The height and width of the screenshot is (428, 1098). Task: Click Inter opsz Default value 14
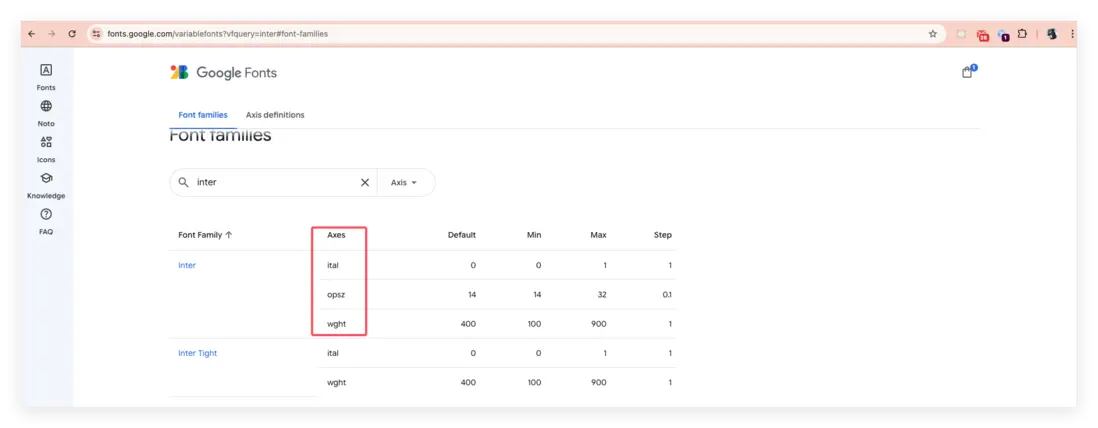pyautogui.click(x=472, y=295)
